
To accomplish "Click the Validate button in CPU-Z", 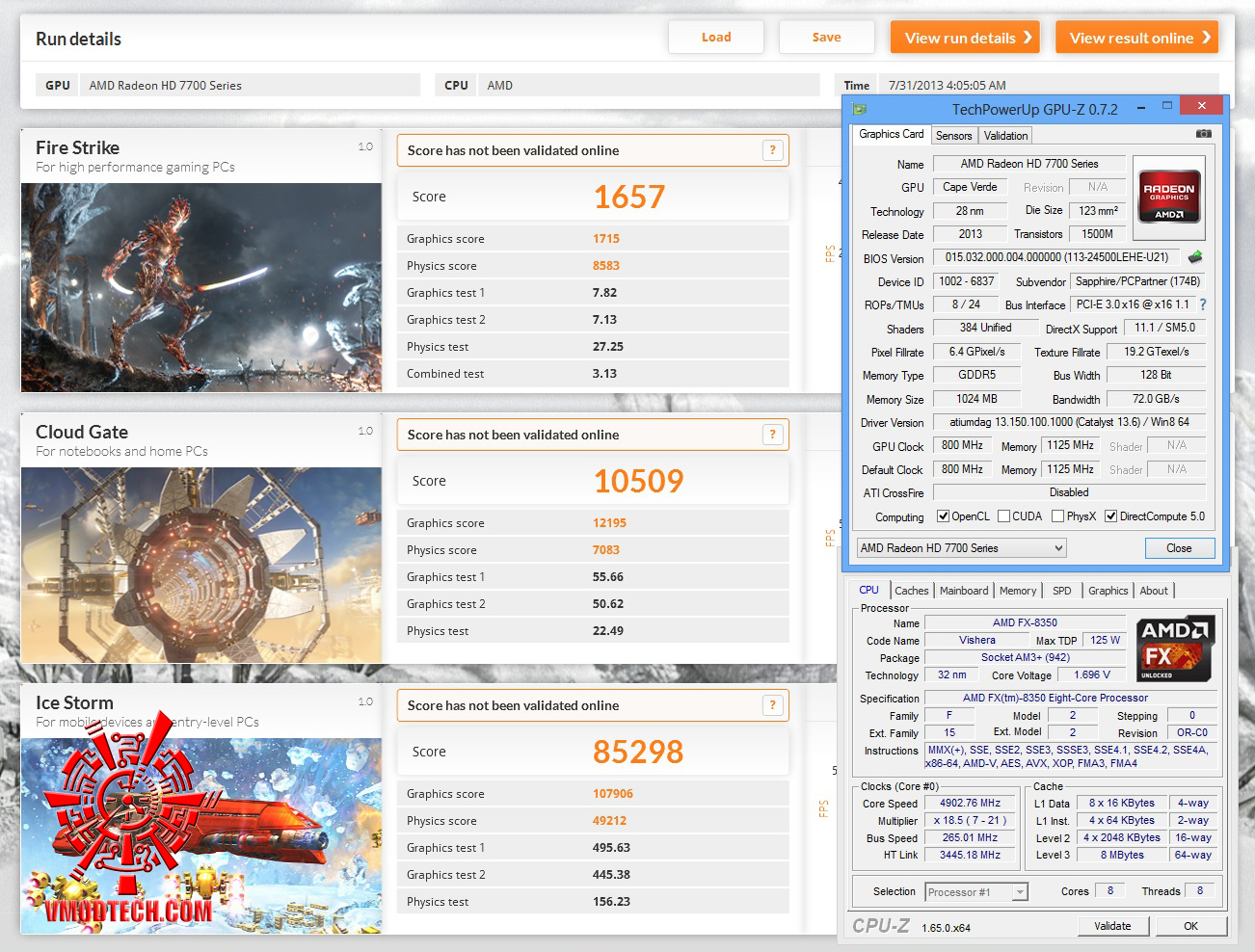I will 1112,926.
